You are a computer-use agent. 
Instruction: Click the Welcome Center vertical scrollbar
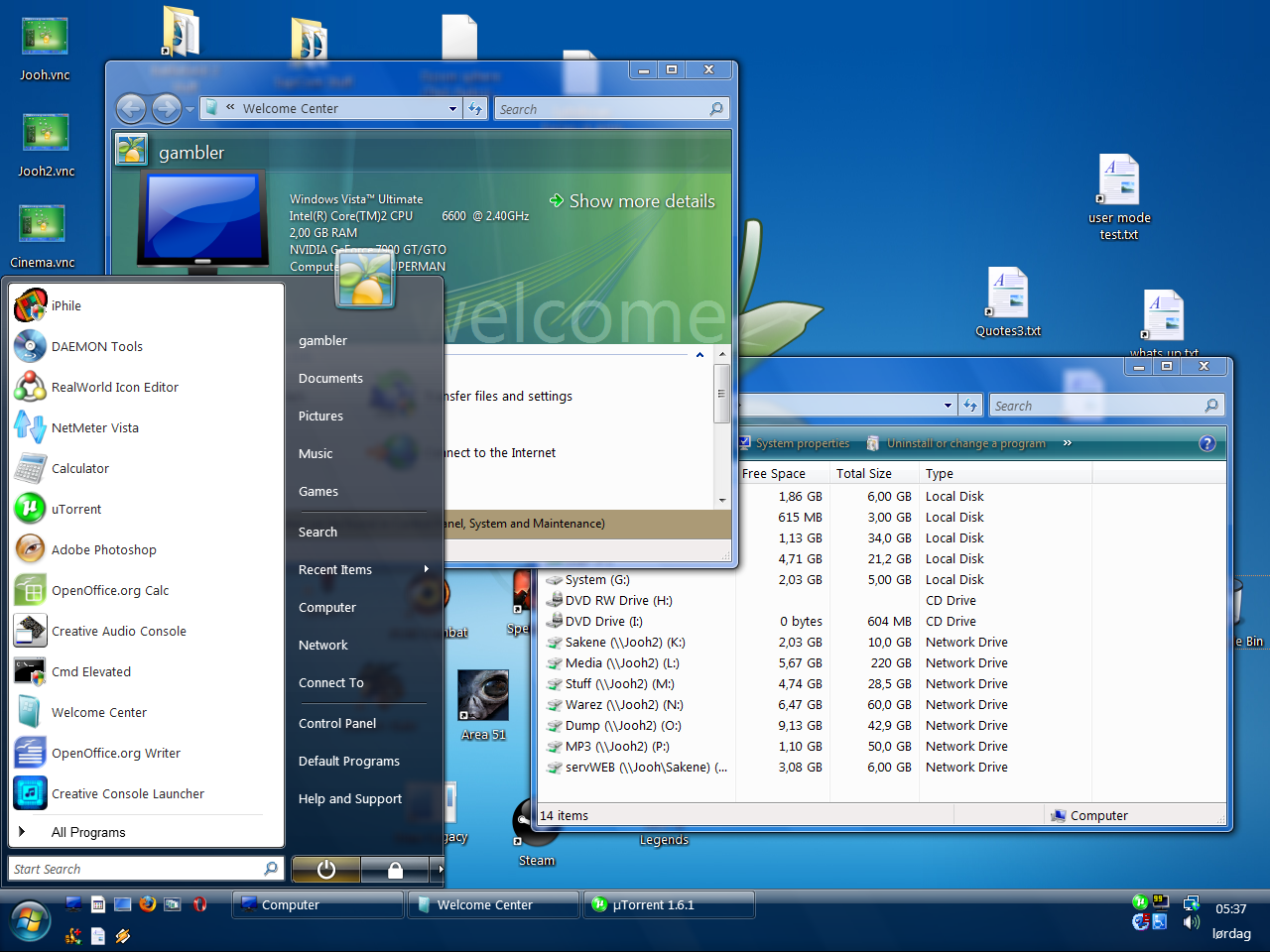click(722, 426)
